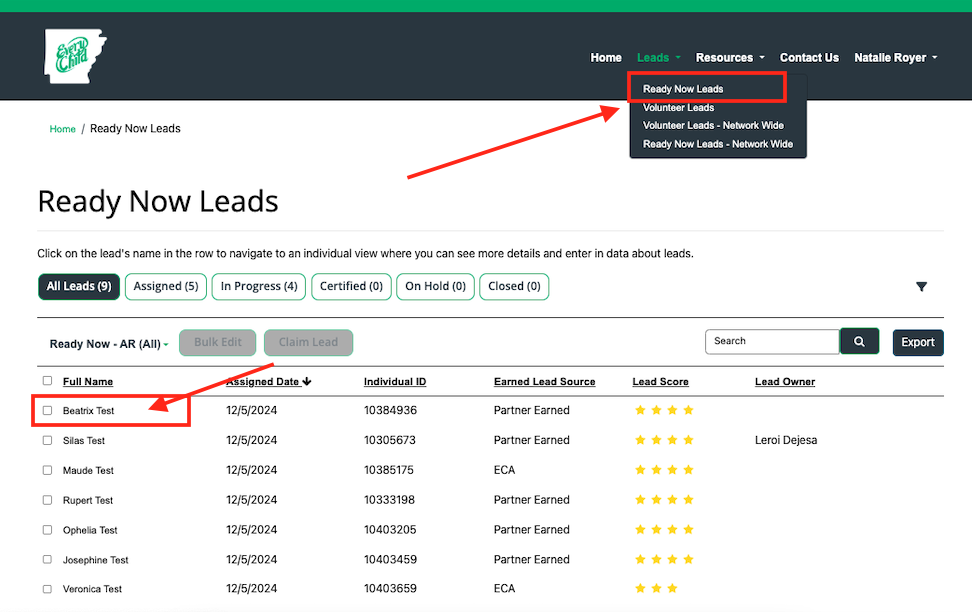Click the magnifying glass search button
The height and width of the screenshot is (612, 972).
(x=859, y=341)
